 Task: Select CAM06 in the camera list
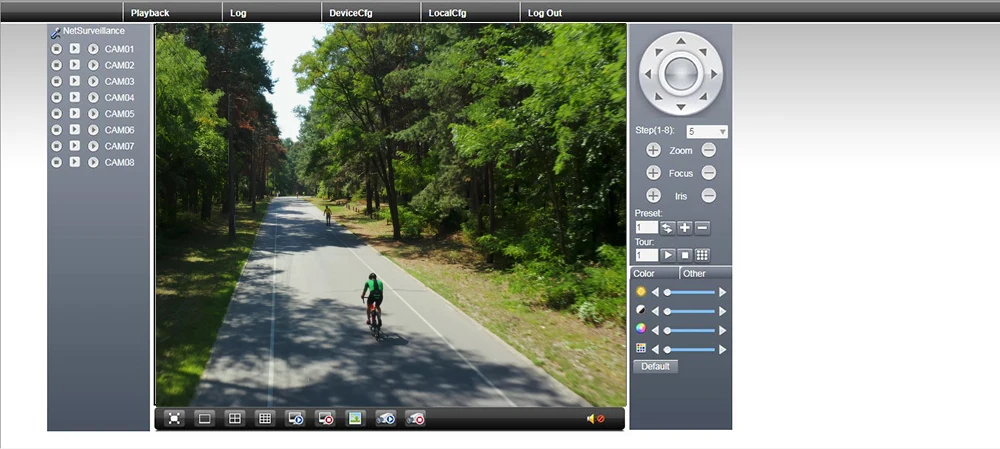coord(119,130)
